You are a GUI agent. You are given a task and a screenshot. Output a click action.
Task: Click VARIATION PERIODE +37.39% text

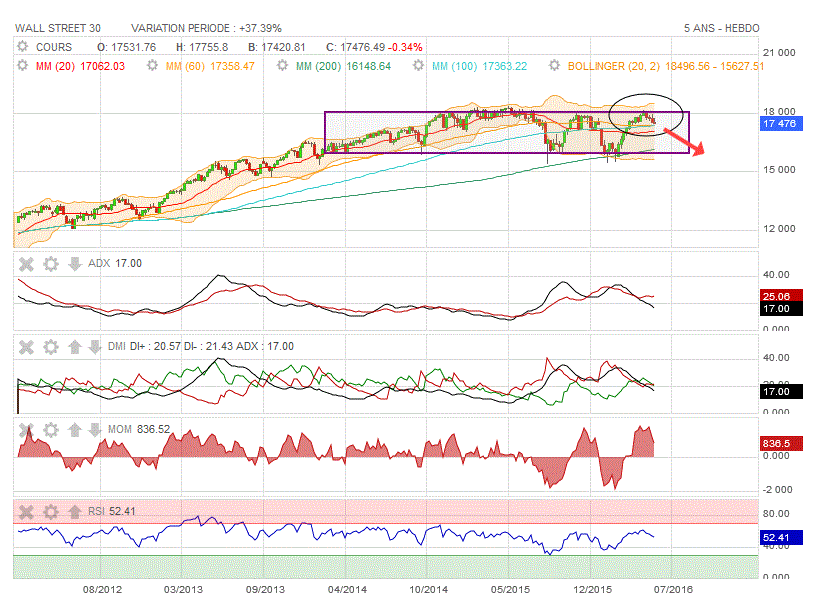pos(206,28)
